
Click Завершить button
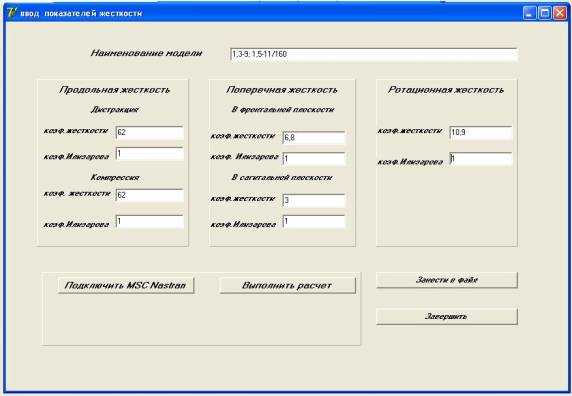click(x=447, y=316)
